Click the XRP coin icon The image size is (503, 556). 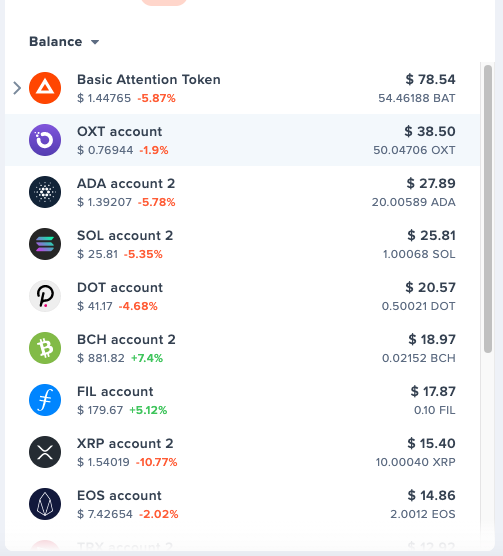coord(45,452)
